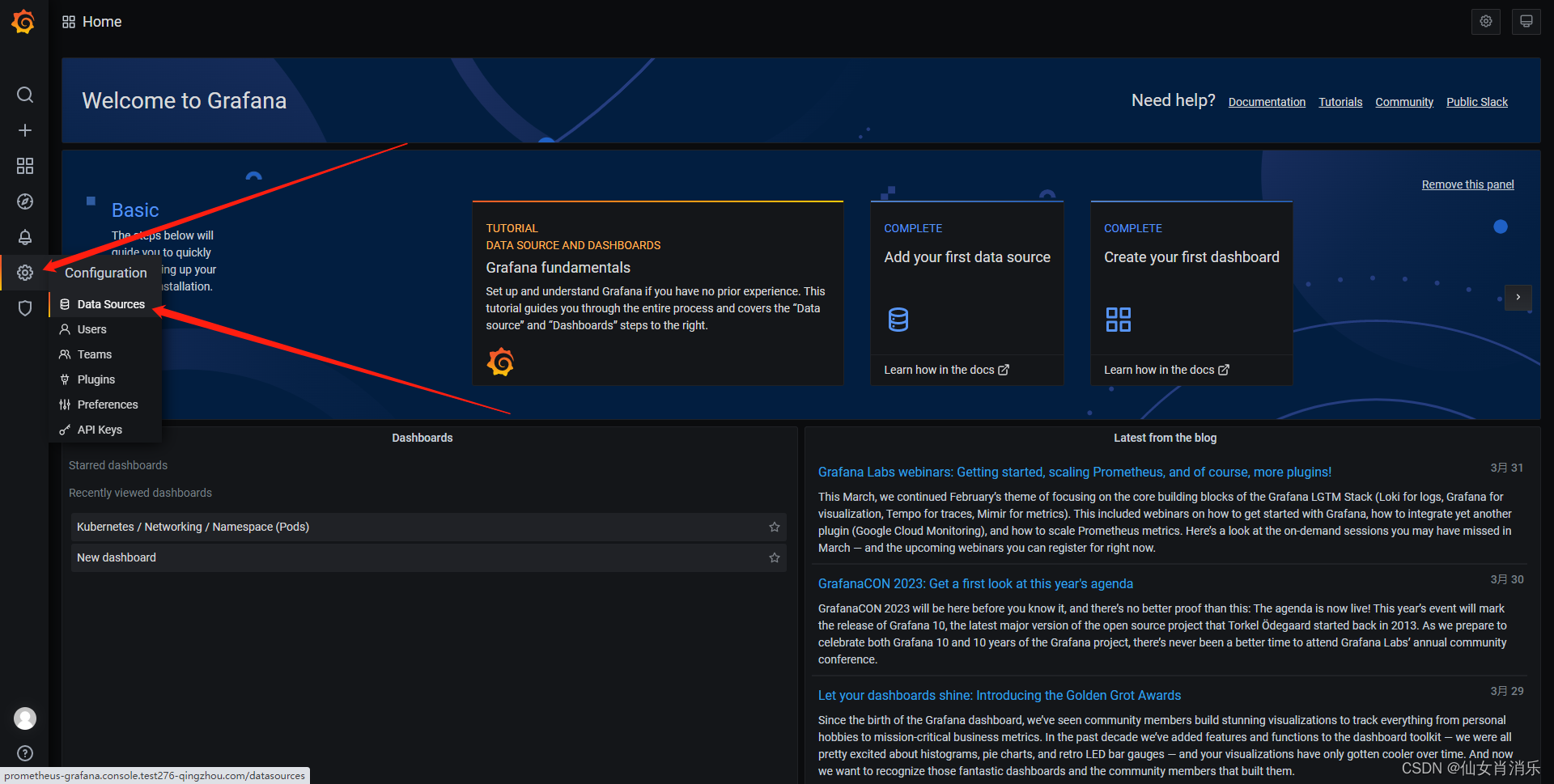
Task: Open the Tutorials link
Action: [x=1340, y=102]
